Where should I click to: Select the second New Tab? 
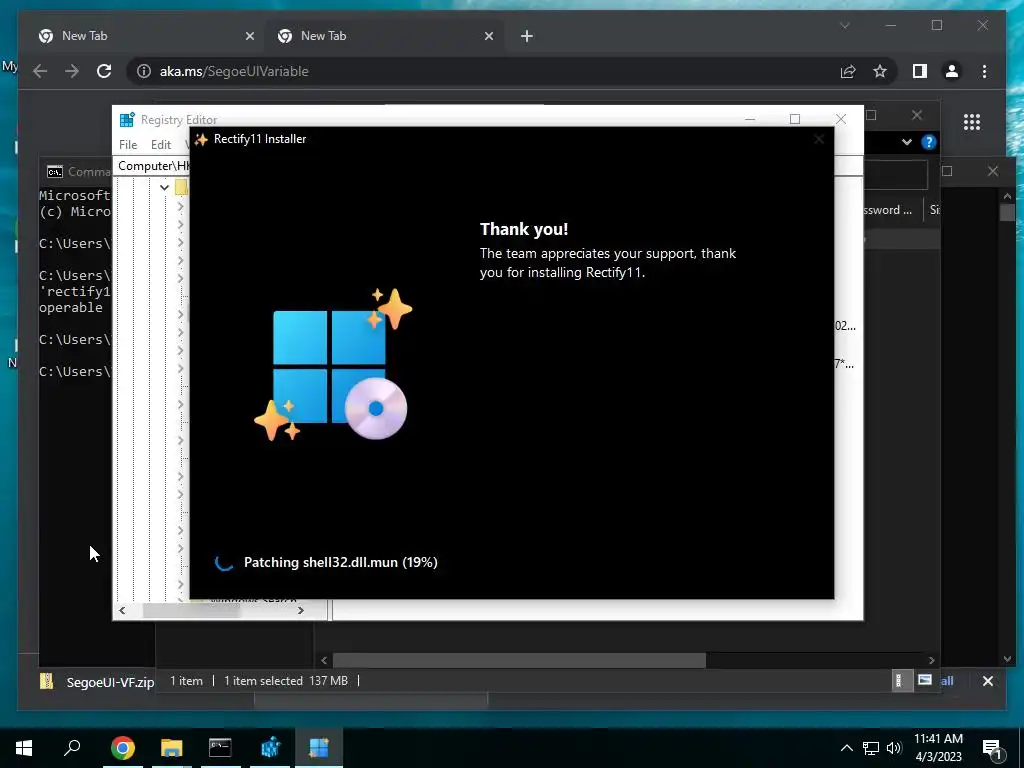(x=382, y=36)
